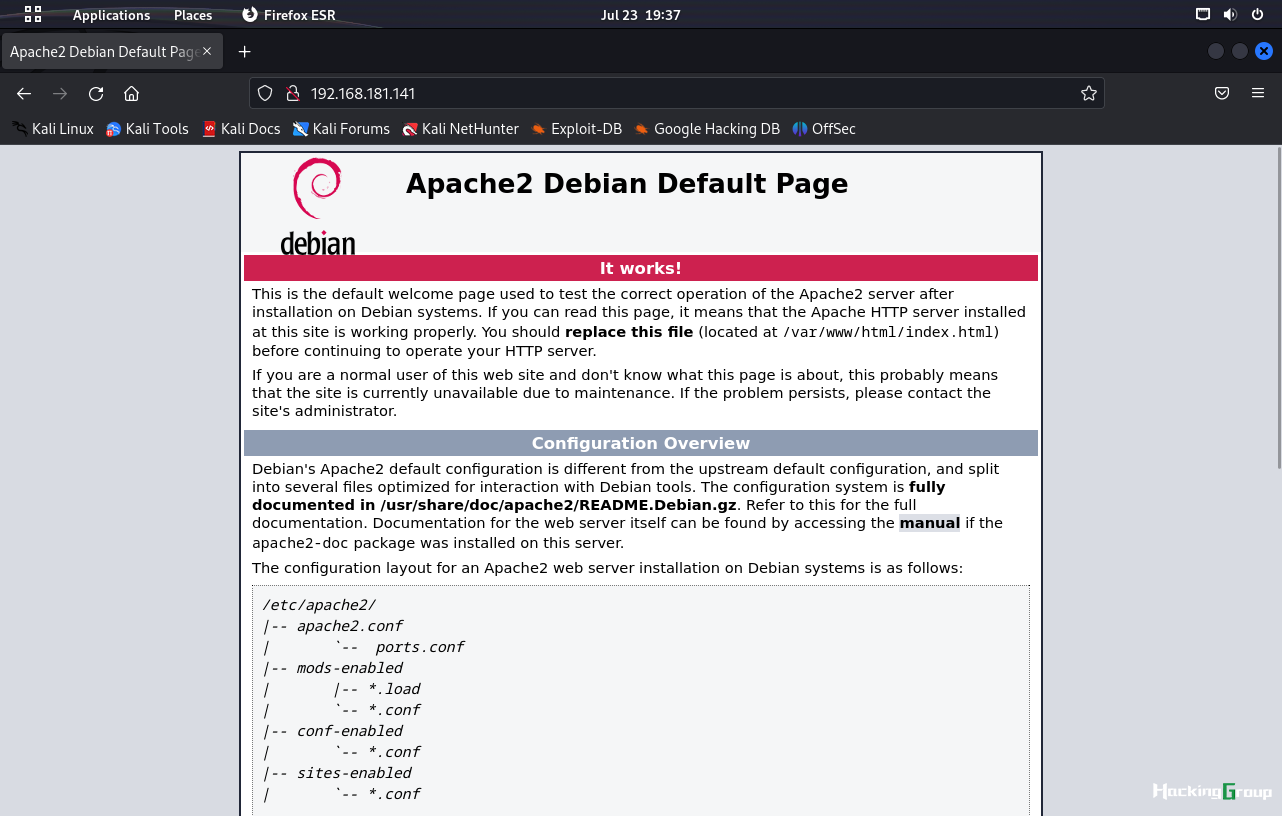Click the mods-enabled line in config tree
This screenshot has height=816, width=1282.
point(333,668)
